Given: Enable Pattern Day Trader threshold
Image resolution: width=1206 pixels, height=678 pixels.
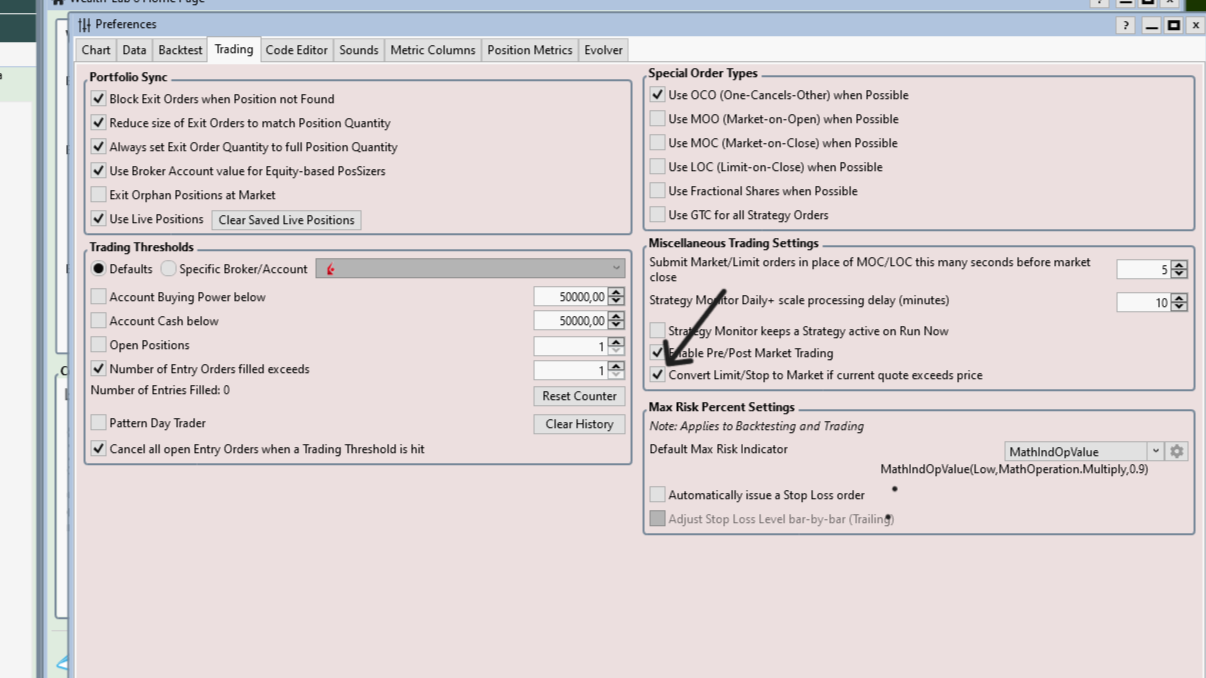Looking at the screenshot, I should pos(98,423).
